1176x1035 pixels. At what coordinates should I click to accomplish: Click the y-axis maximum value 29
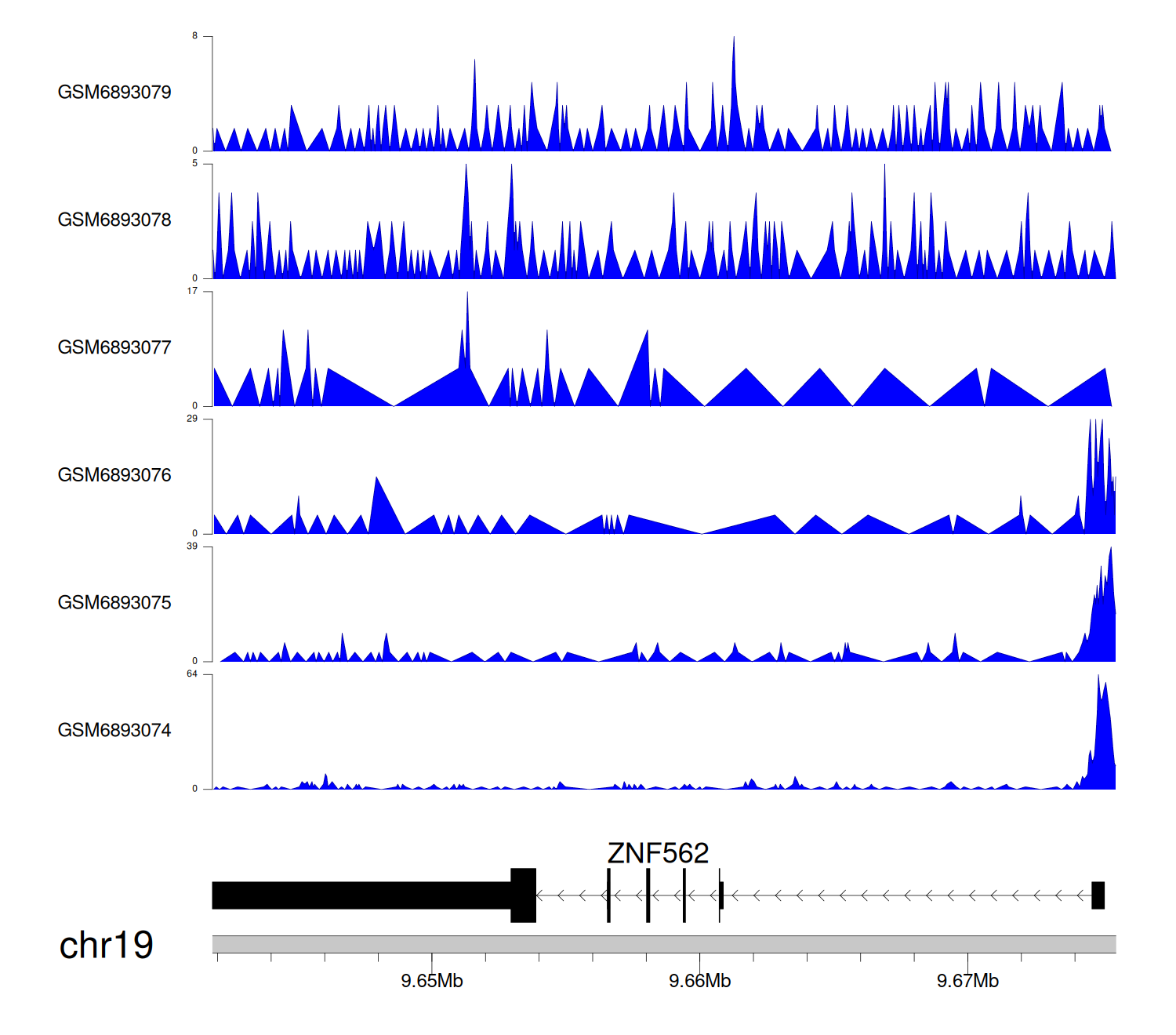[192, 419]
